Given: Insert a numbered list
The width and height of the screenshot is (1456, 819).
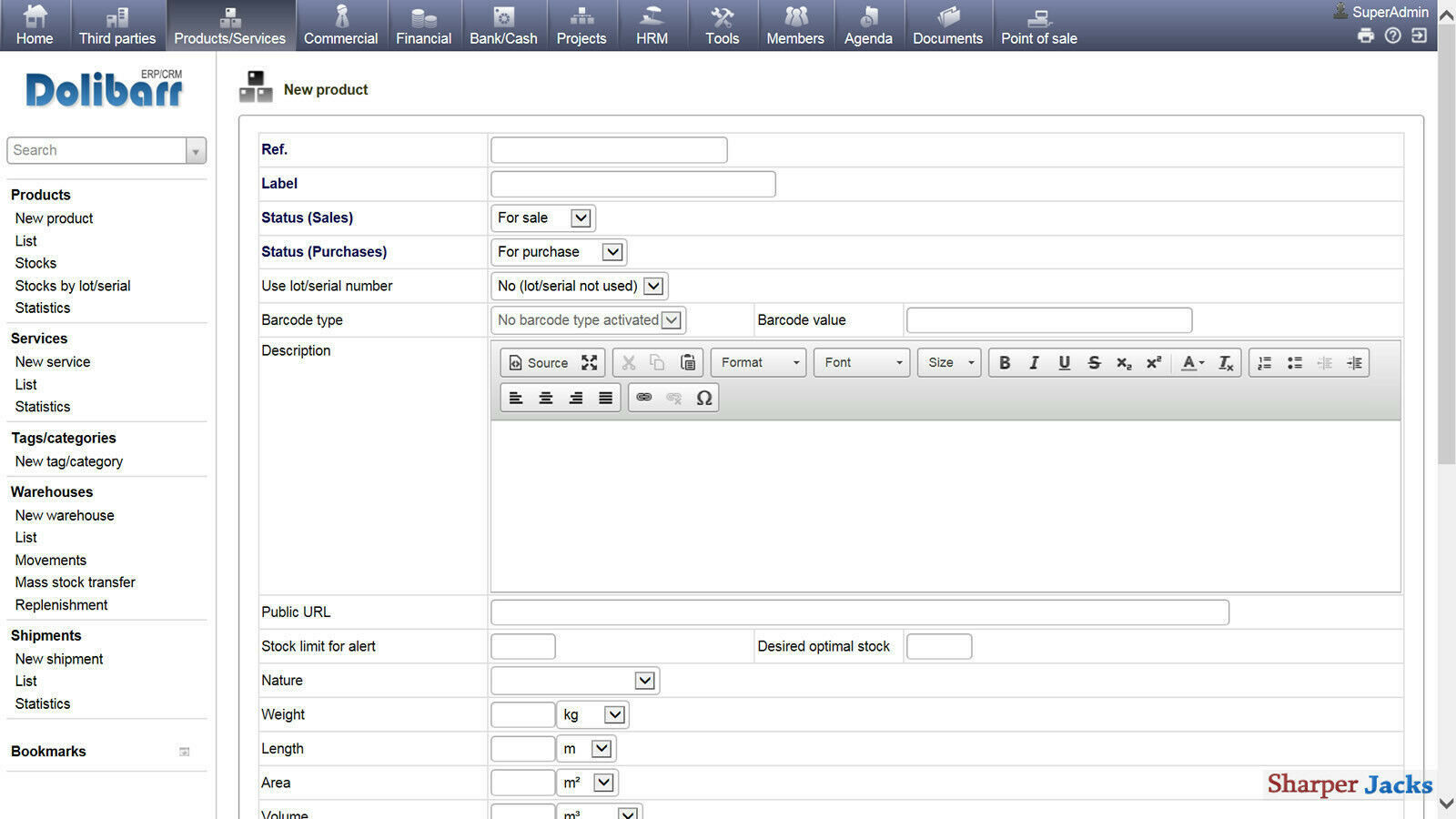Looking at the screenshot, I should pyautogui.click(x=1265, y=362).
